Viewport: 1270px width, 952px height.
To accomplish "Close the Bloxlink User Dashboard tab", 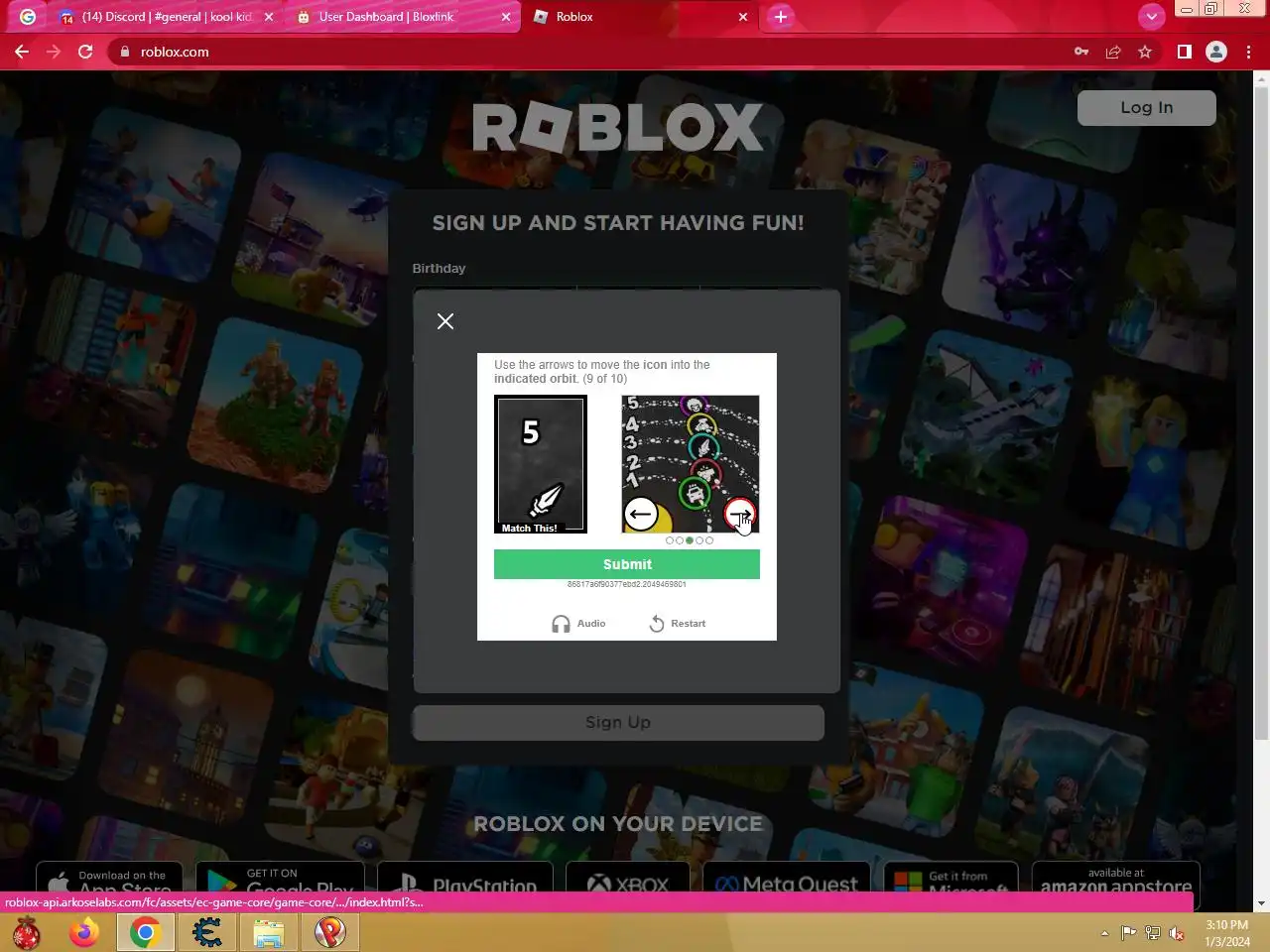I will (x=506, y=17).
